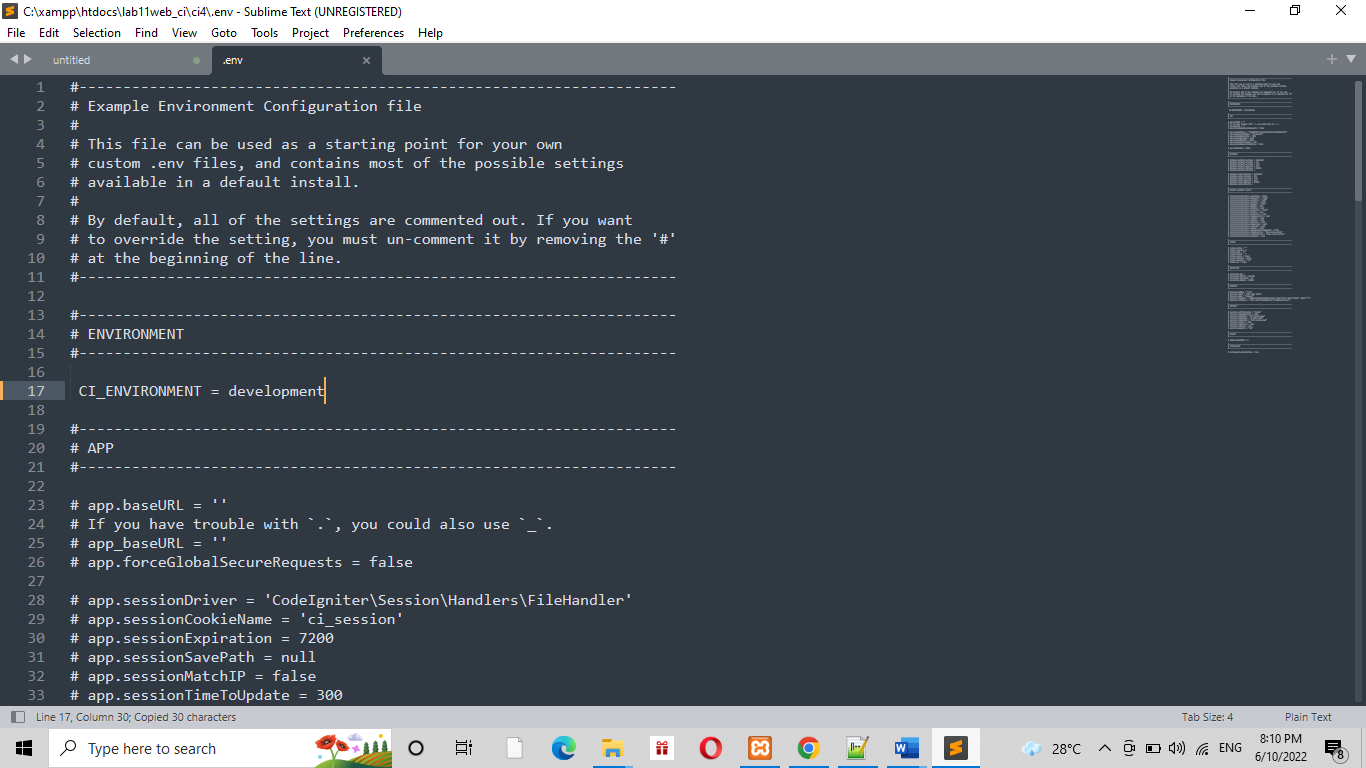Open Notepad++ from the taskbar
Screen dimensions: 1366x768
(x=857, y=747)
